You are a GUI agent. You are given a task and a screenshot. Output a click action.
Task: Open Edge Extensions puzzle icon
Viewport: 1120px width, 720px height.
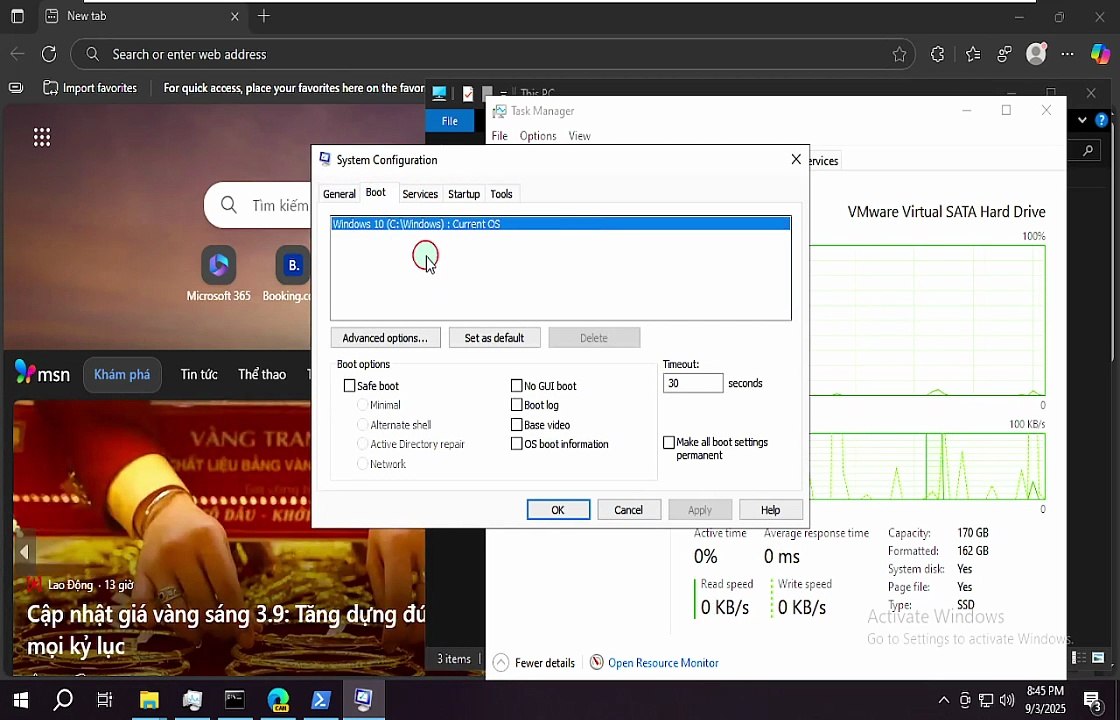pyautogui.click(x=937, y=54)
